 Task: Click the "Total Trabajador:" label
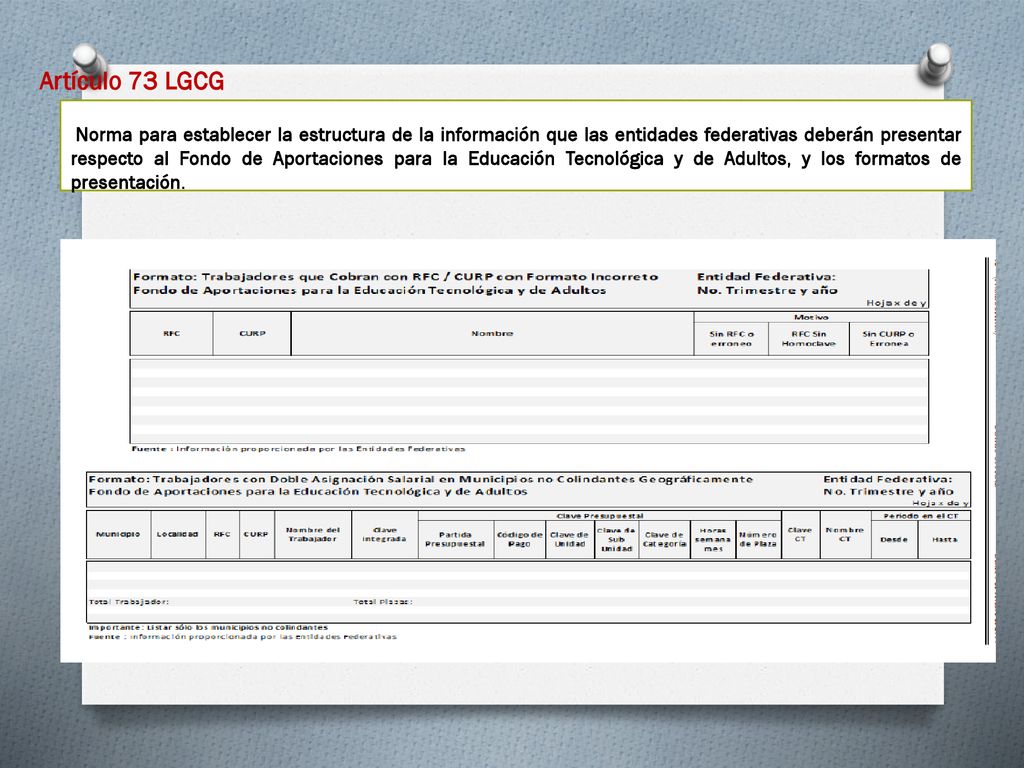[x=129, y=601]
